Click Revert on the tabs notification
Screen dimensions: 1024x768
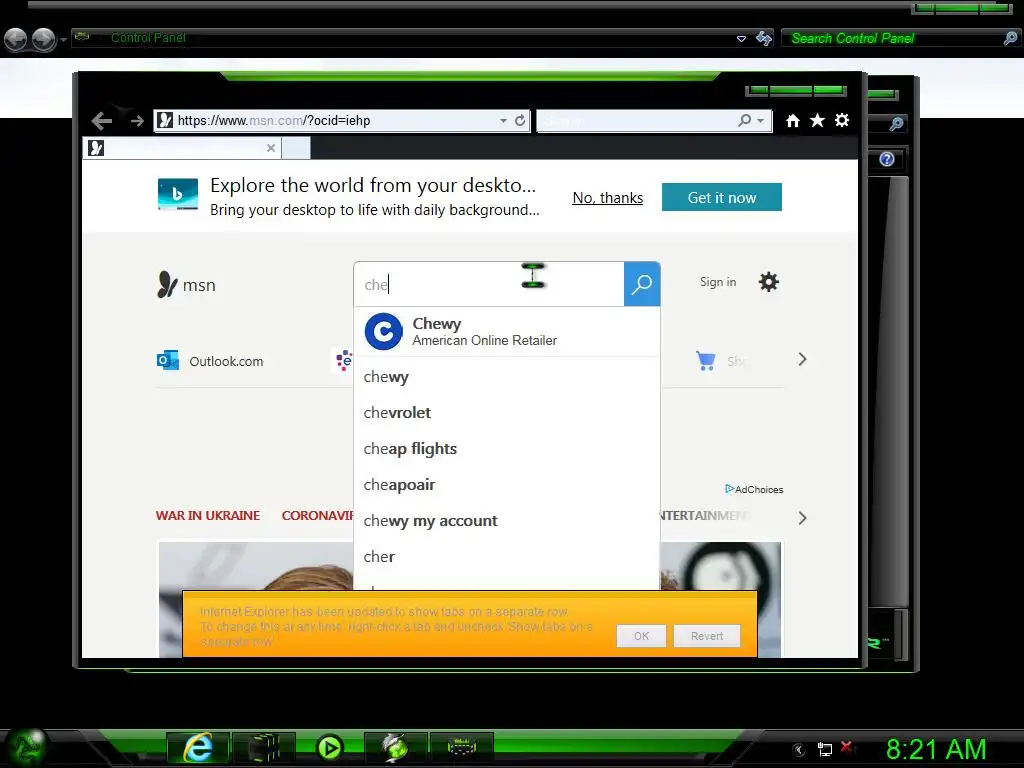(x=707, y=636)
